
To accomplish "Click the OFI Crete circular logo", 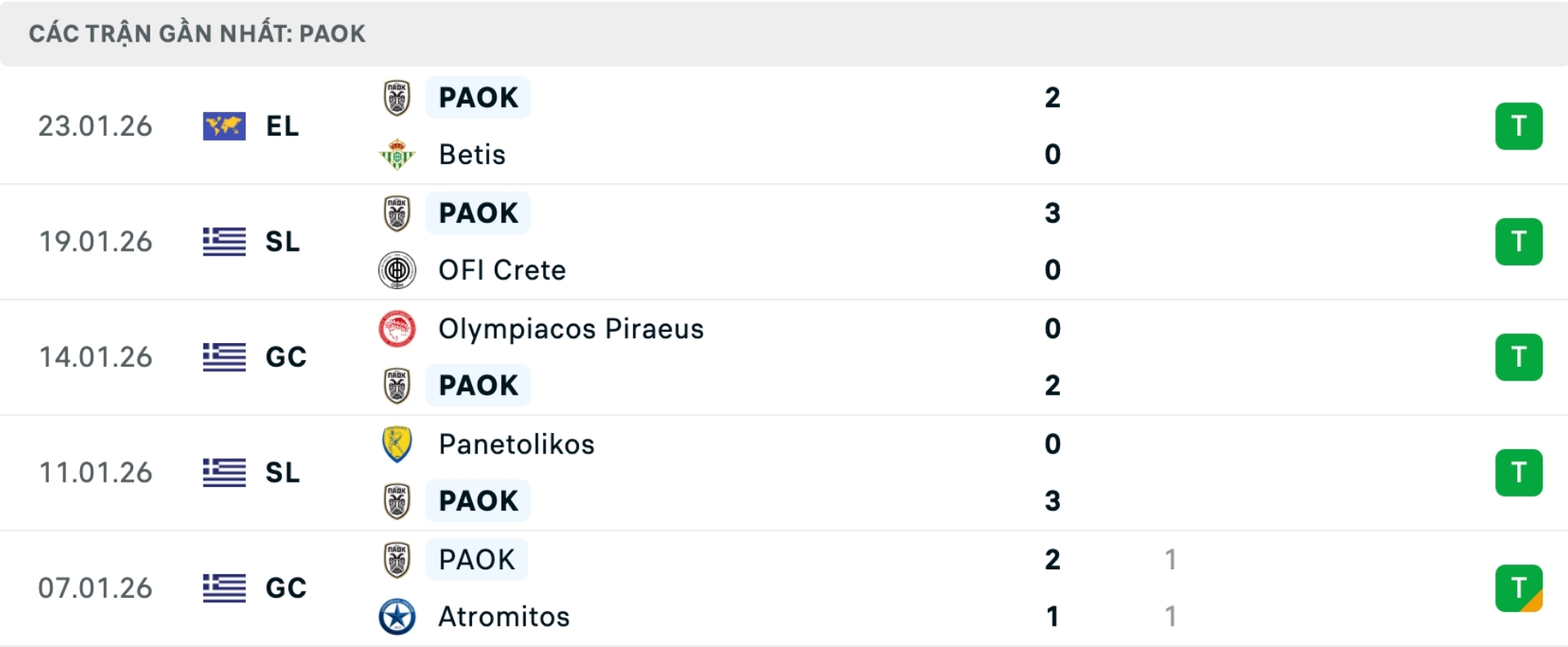I will coord(397,270).
